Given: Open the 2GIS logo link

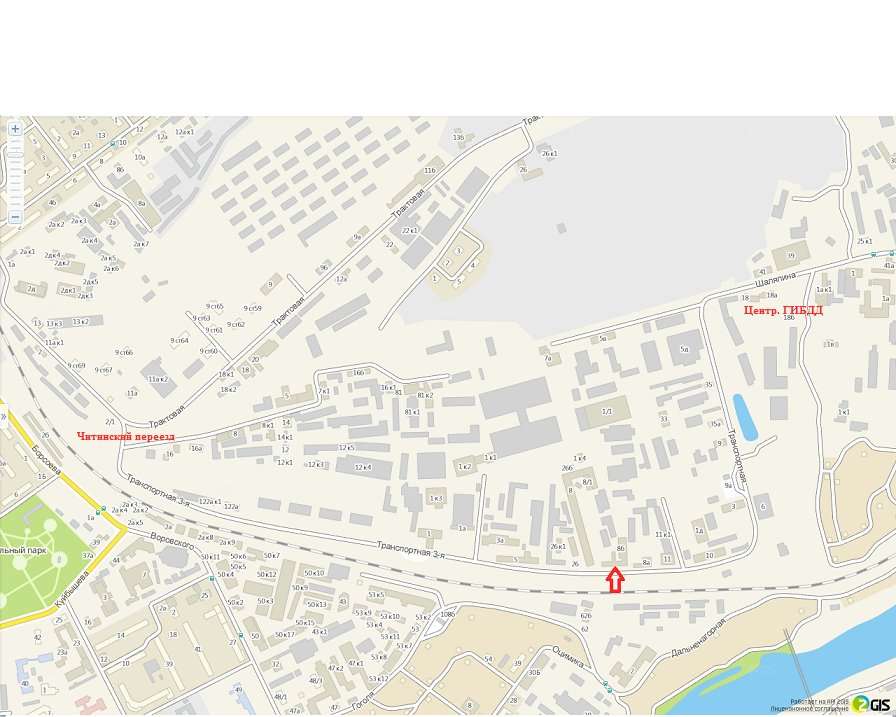Looking at the screenshot, I should point(873,704).
